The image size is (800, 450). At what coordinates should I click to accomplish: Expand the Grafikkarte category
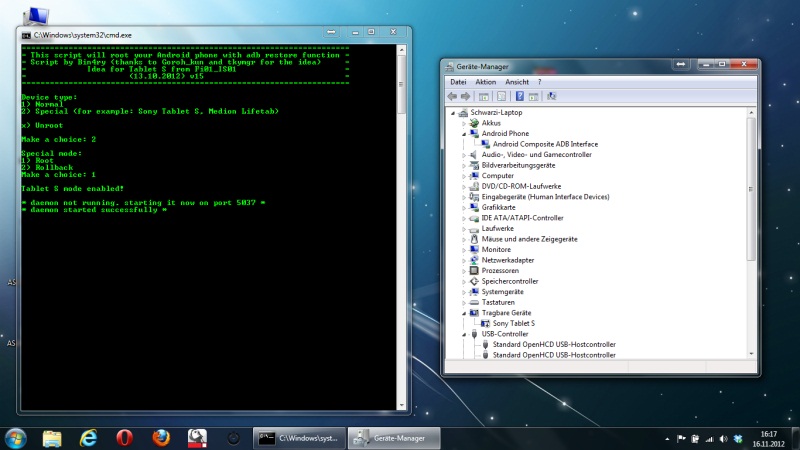464,208
